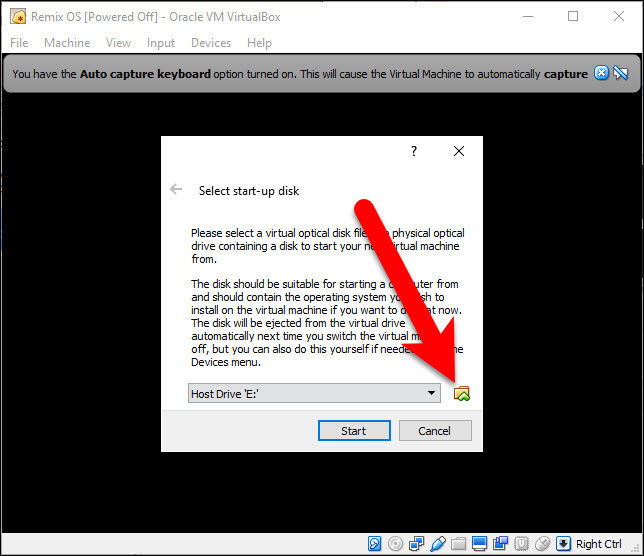Maximize the VirtualBox window
Viewport: 644px width, 556px height.
573,16
